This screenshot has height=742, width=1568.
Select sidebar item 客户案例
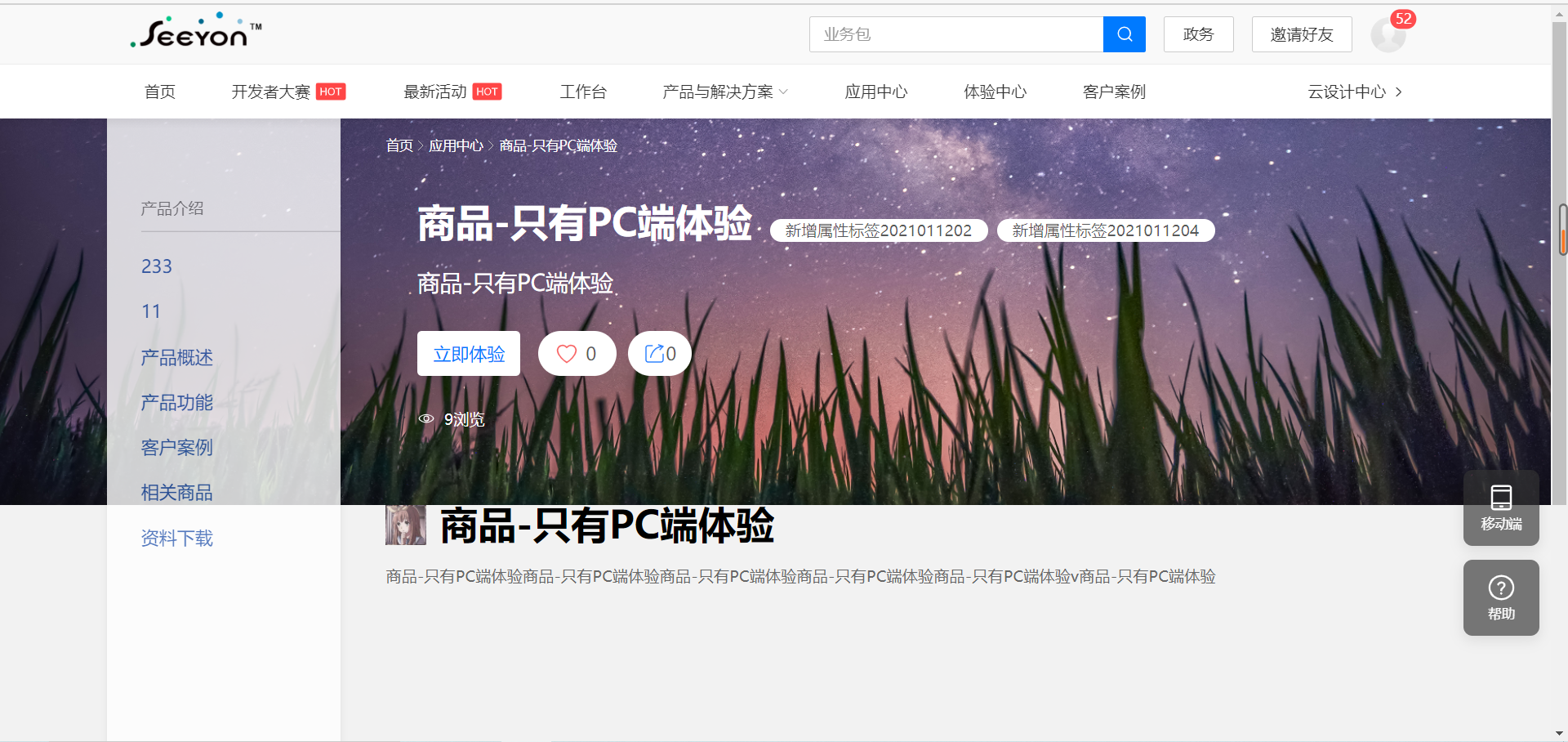177,447
